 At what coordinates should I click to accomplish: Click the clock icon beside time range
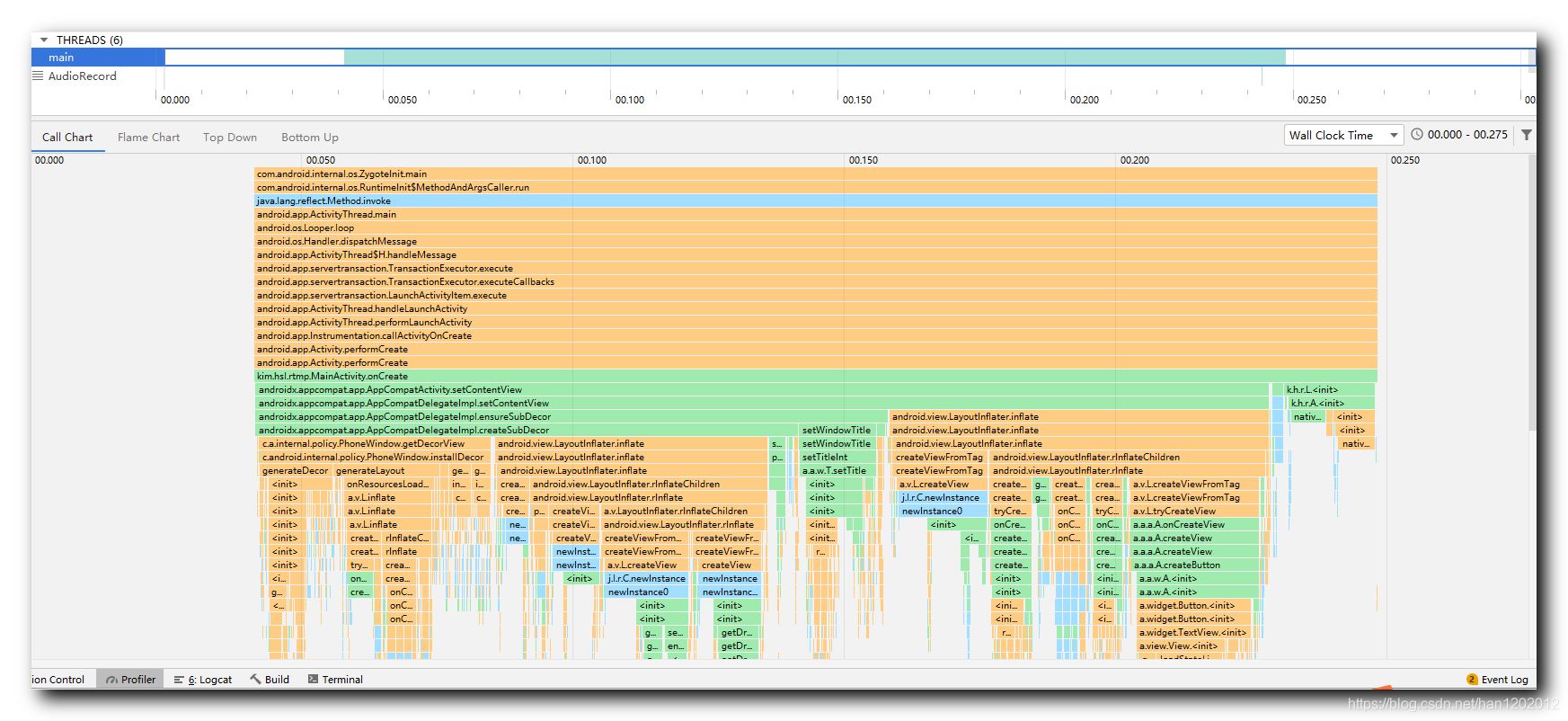pos(1417,135)
